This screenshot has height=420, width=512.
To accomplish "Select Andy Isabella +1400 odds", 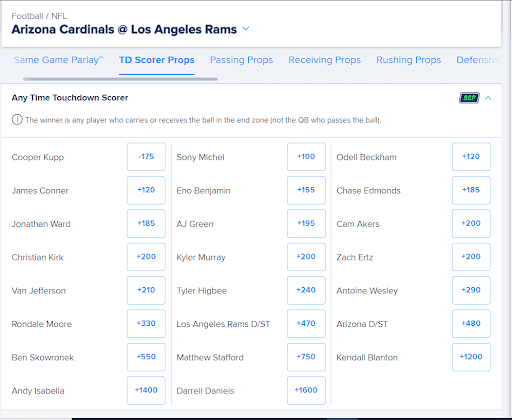I will (146, 390).
